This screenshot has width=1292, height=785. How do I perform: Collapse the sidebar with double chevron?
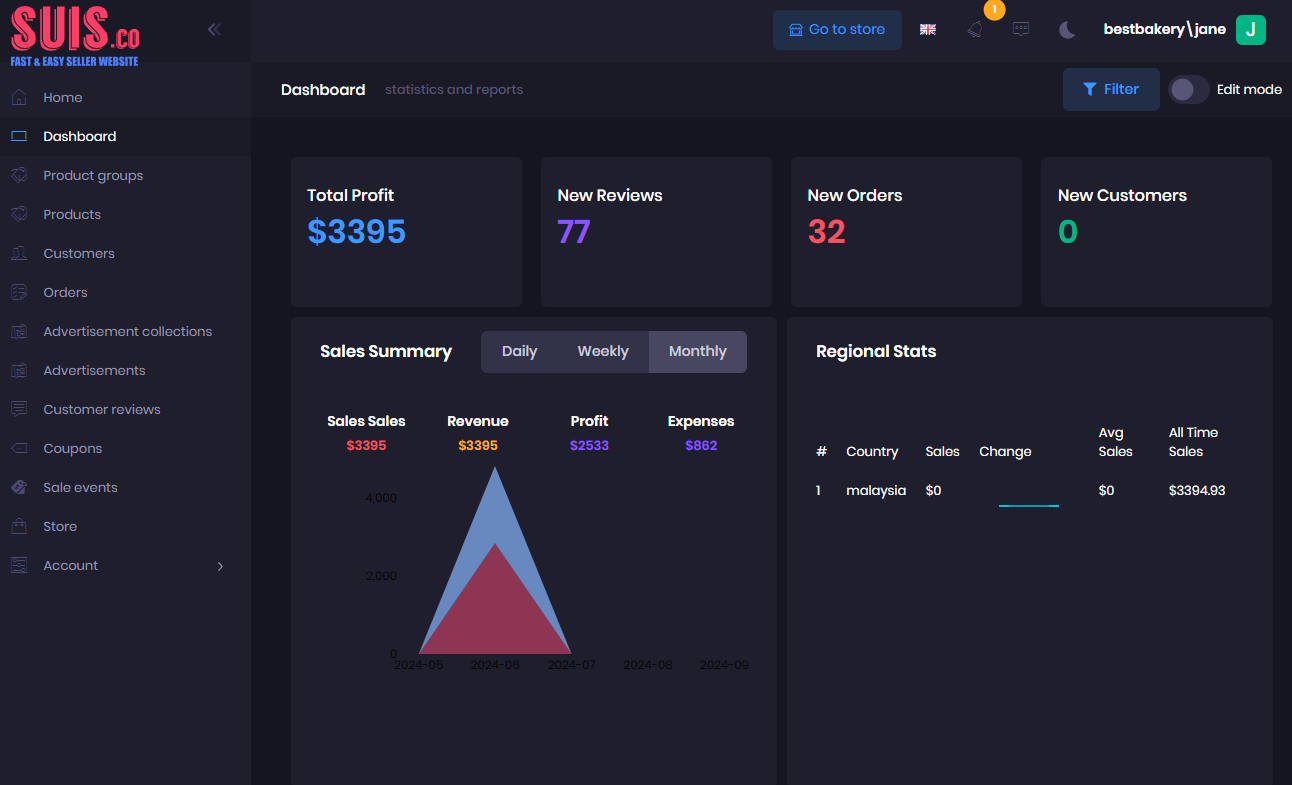pyautogui.click(x=214, y=30)
